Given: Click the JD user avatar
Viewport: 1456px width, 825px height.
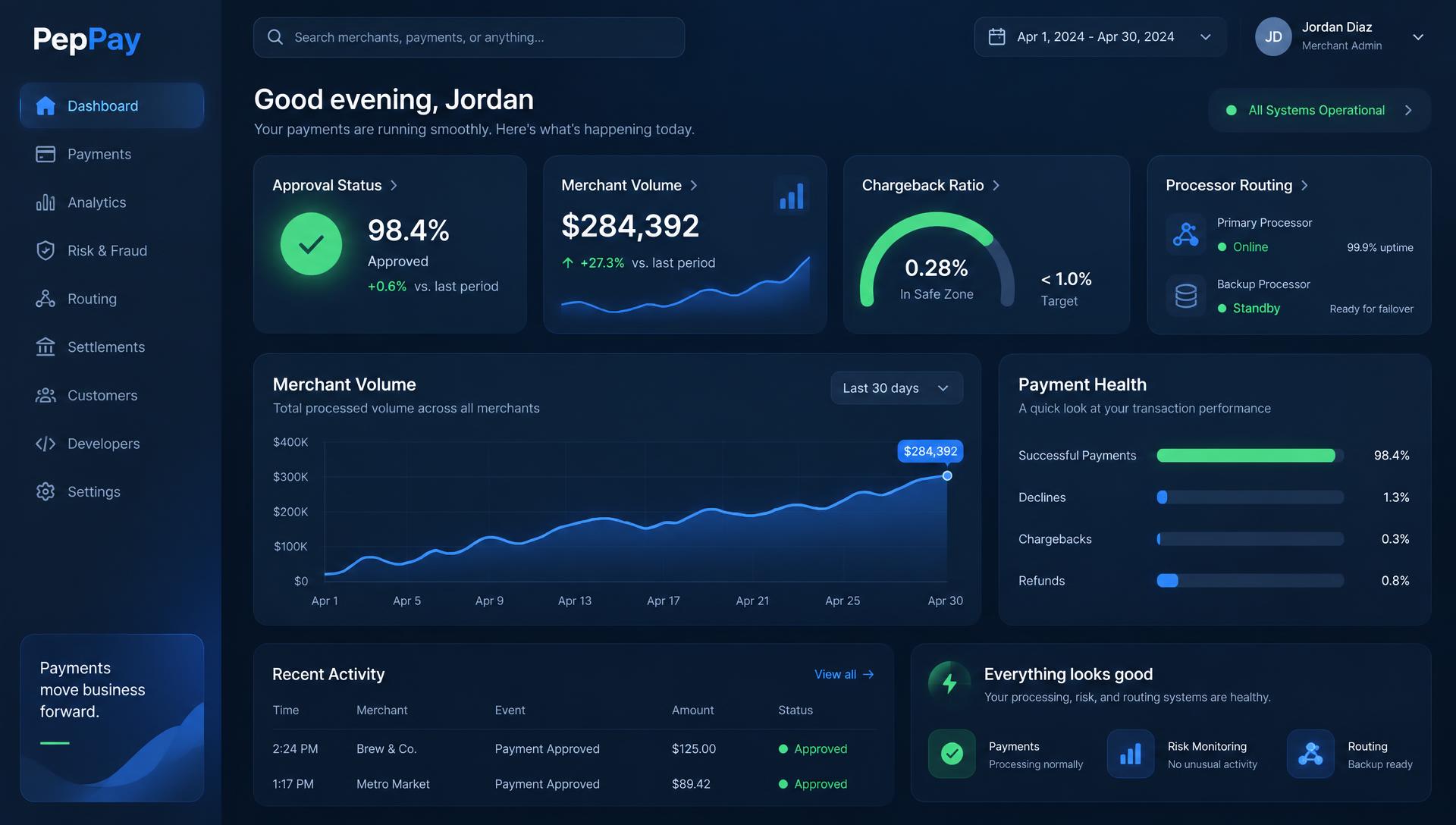Looking at the screenshot, I should 1273,36.
